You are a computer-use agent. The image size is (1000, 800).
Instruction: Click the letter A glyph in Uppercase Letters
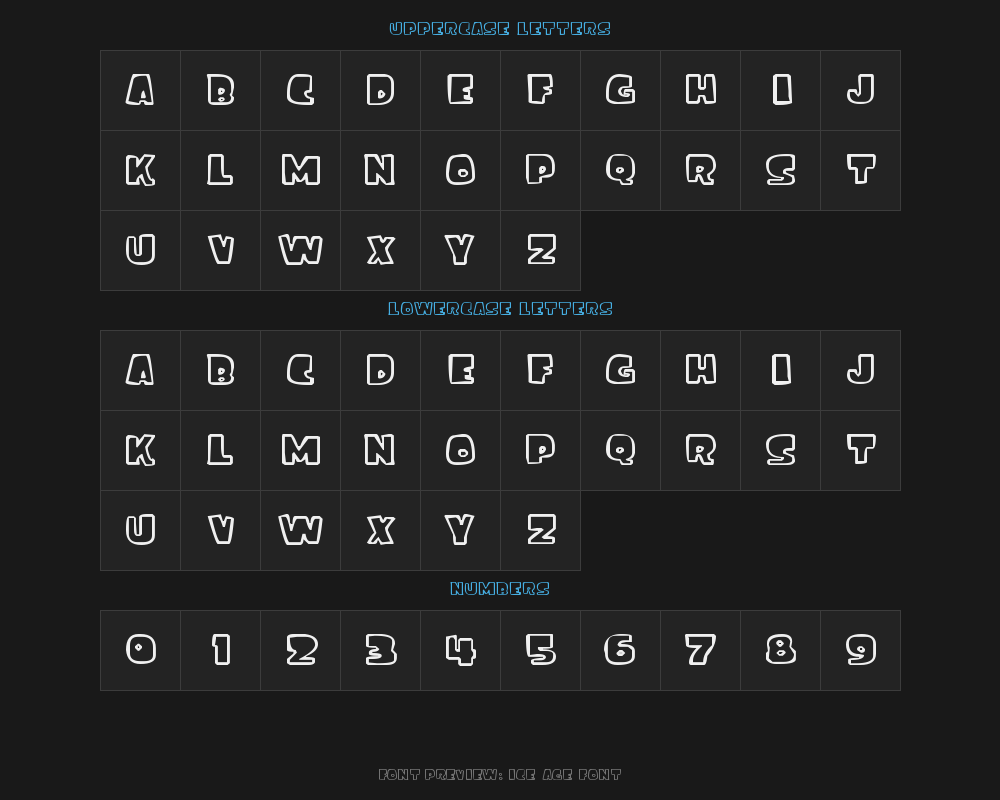(140, 90)
